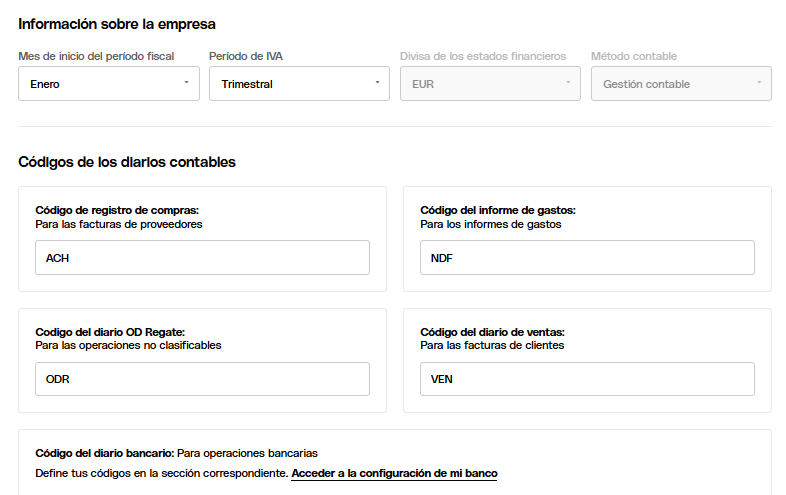Click the label Codigo del diario OD Regate
The height and width of the screenshot is (495, 786).
click(110, 332)
